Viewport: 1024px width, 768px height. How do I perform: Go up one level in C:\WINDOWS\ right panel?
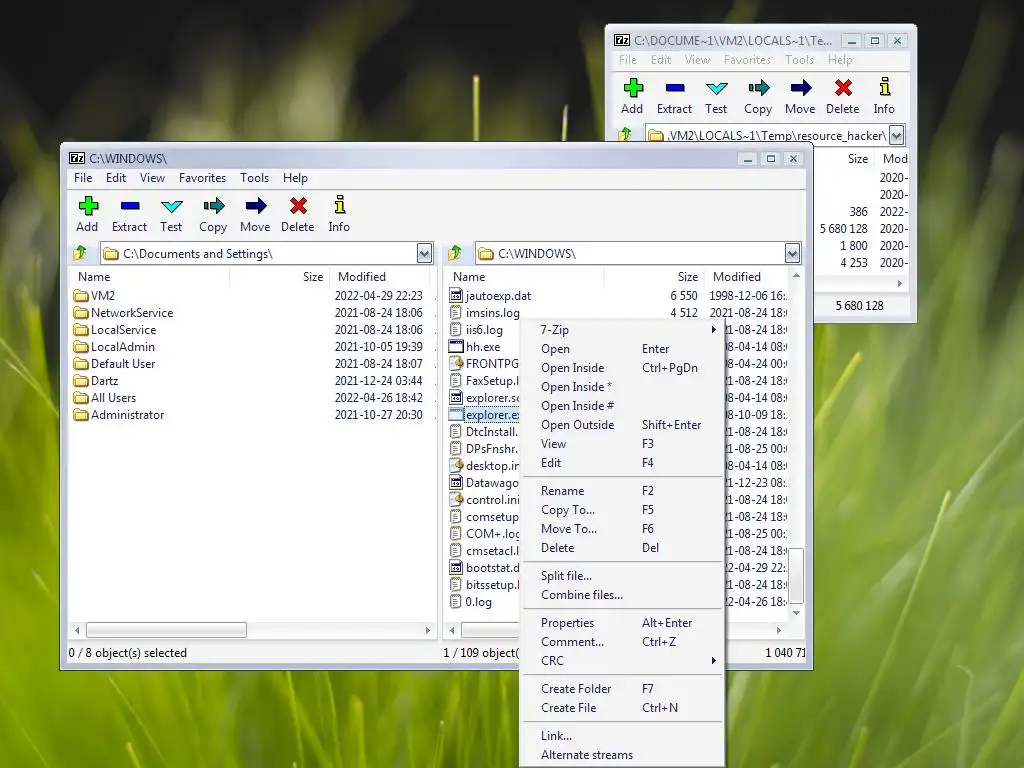pyautogui.click(x=455, y=253)
